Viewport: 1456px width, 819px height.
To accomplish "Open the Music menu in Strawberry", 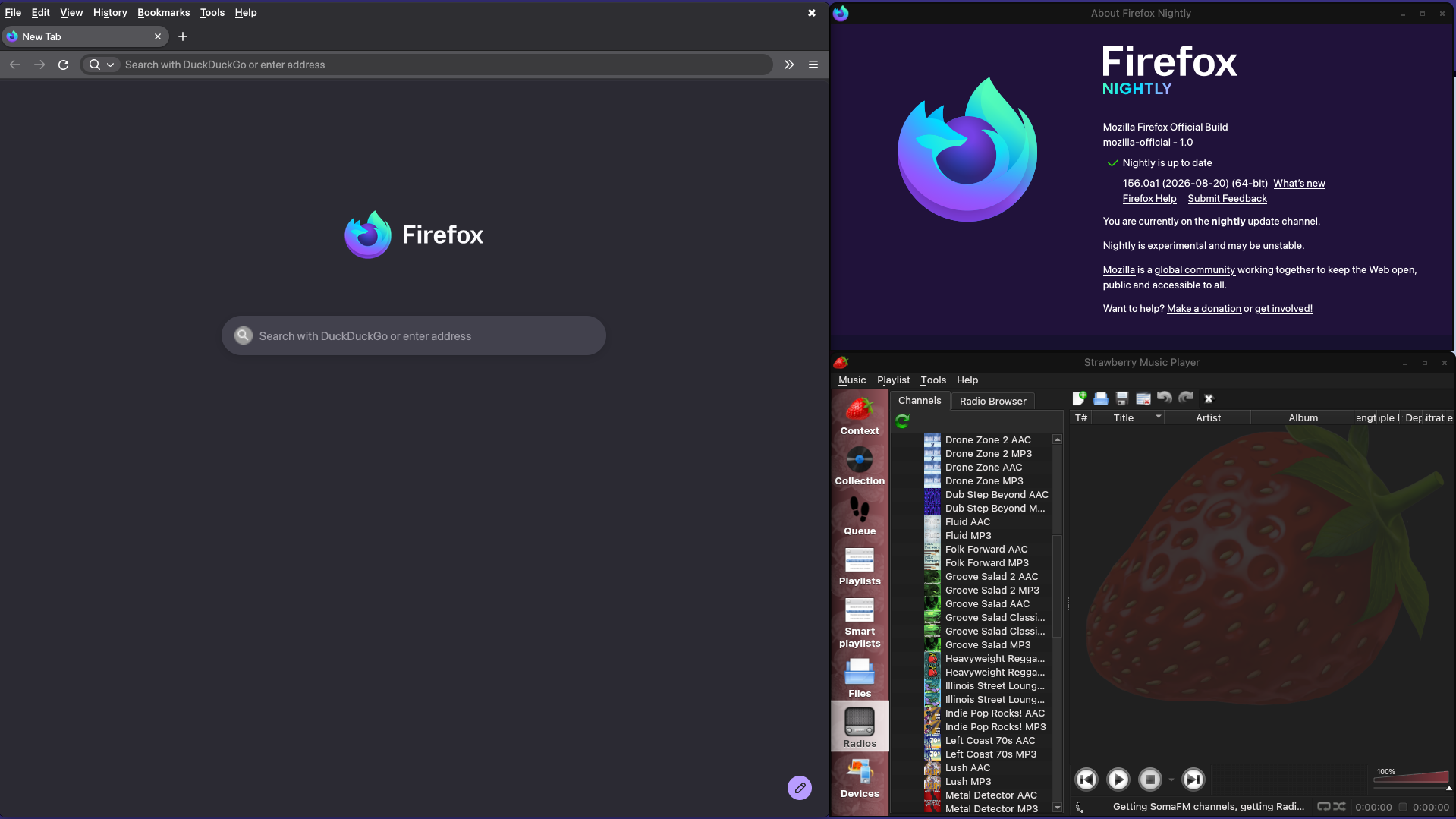I will (852, 380).
